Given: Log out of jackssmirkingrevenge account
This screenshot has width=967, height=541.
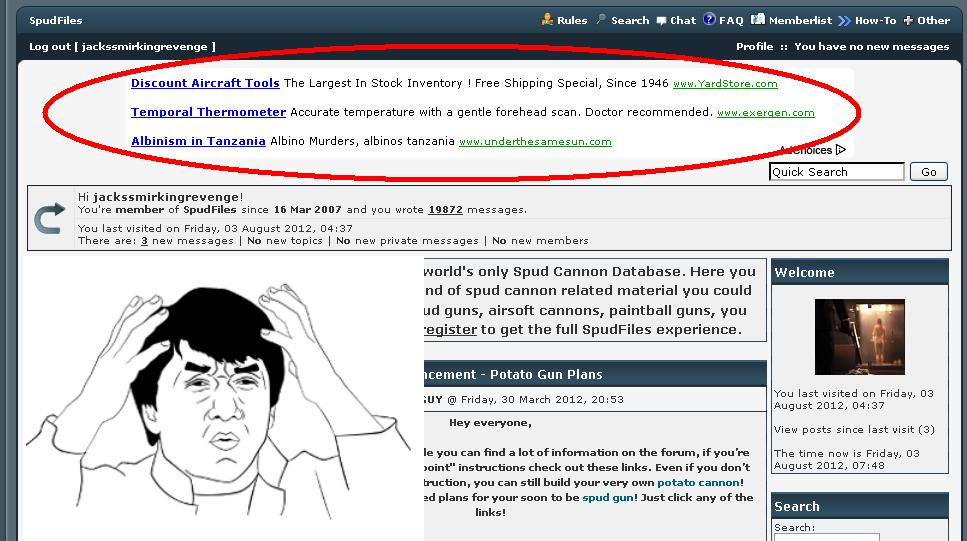Looking at the screenshot, I should [x=122, y=46].
